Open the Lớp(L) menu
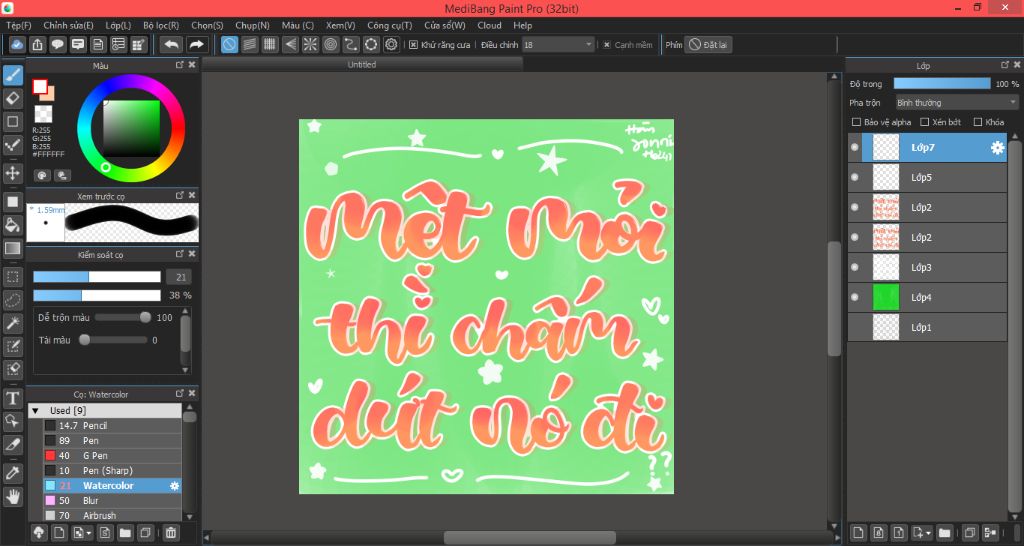This screenshot has height=546, width=1024. coord(118,25)
